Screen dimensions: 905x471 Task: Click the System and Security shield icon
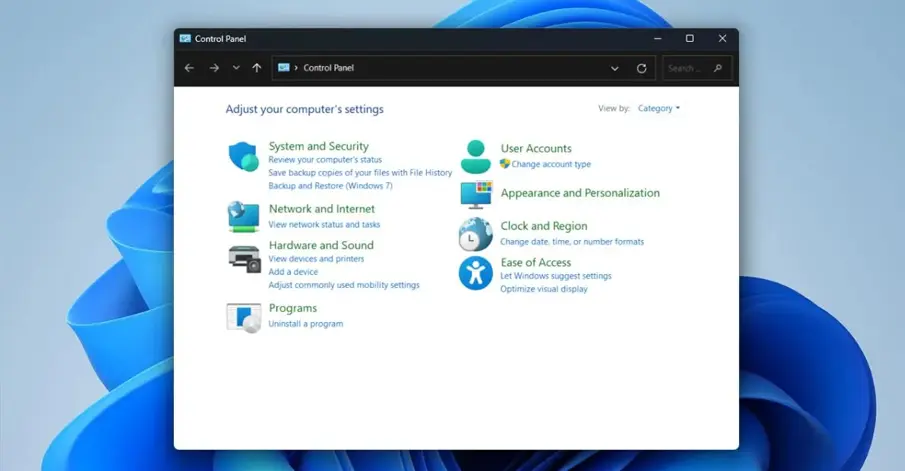point(243,157)
